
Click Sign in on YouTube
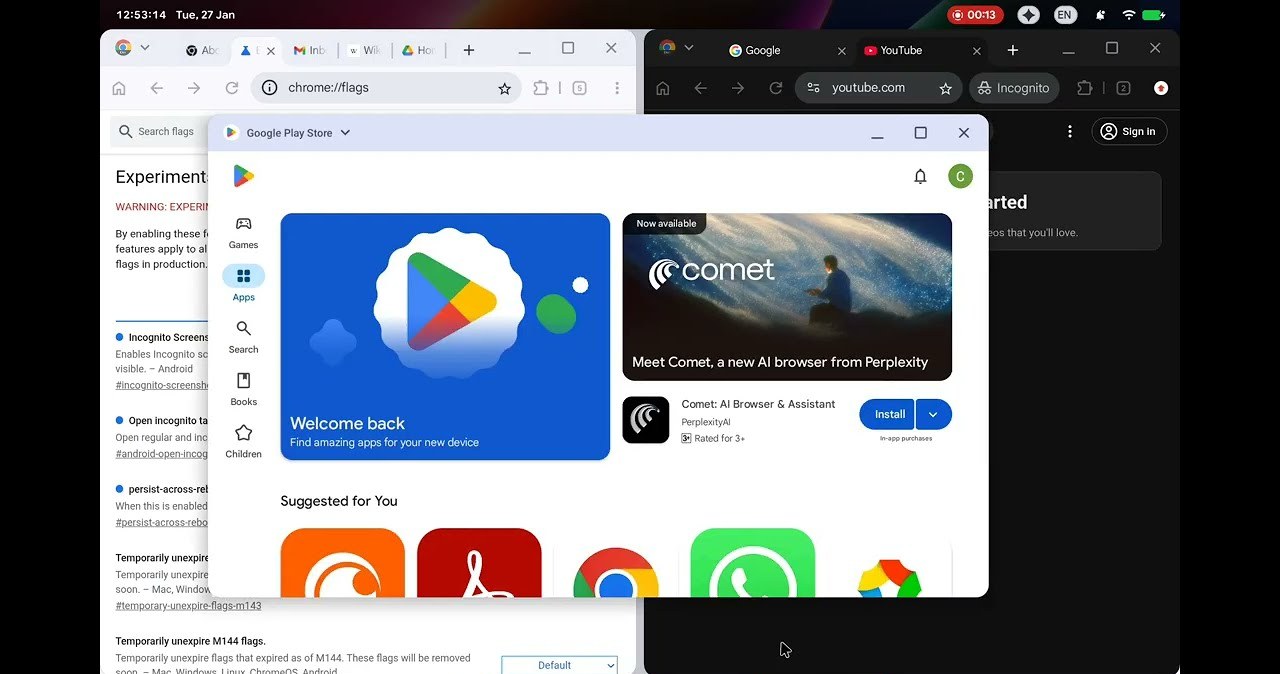(x=1129, y=131)
